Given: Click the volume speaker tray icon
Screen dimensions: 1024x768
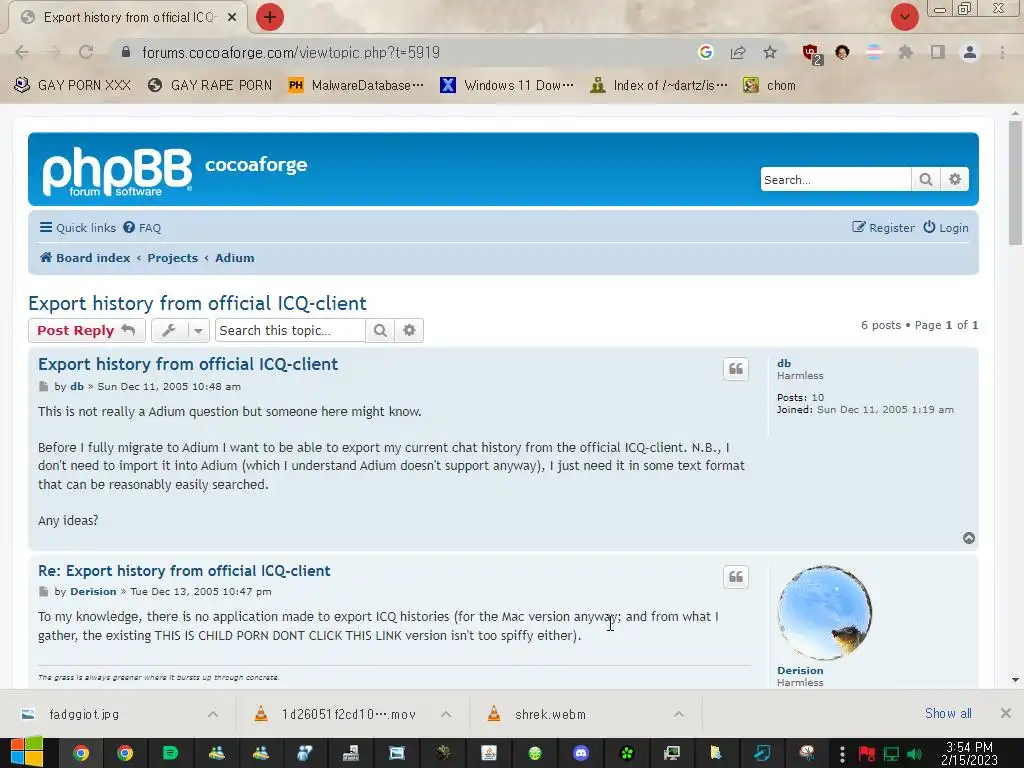Looking at the screenshot, I should [x=914, y=754].
